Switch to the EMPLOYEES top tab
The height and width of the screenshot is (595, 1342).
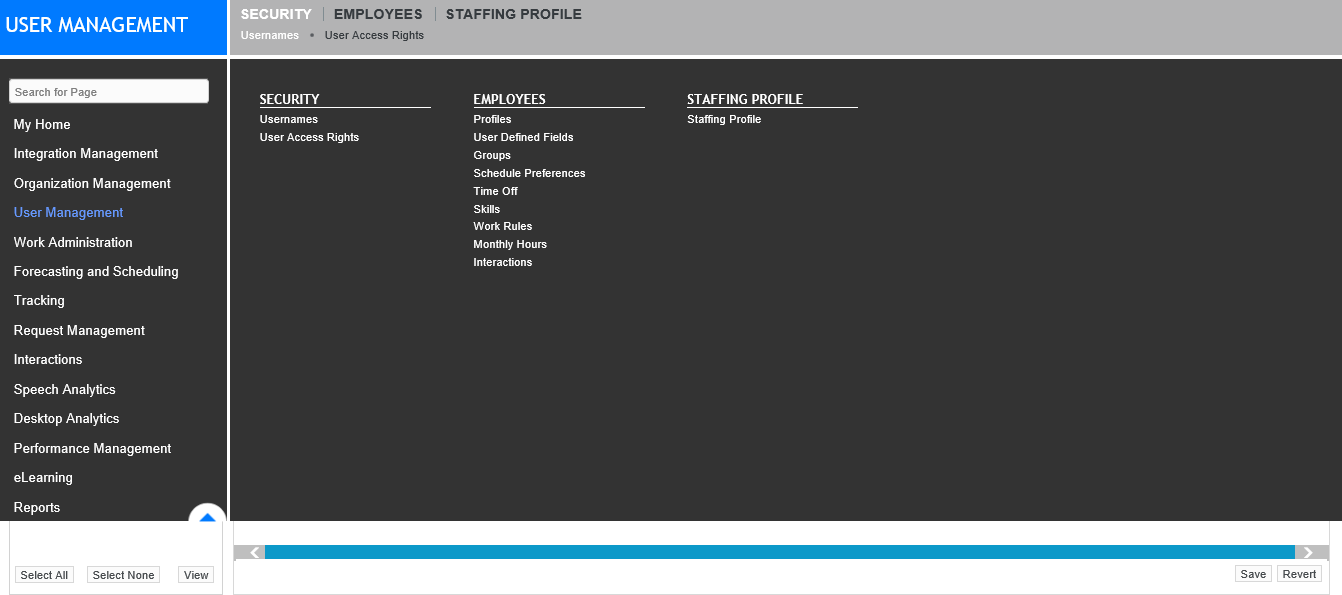[x=378, y=14]
